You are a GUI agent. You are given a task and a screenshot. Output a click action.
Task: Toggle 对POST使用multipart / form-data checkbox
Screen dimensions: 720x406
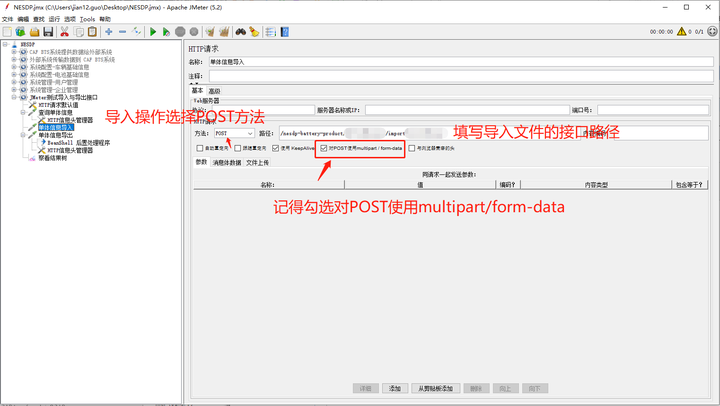324,148
